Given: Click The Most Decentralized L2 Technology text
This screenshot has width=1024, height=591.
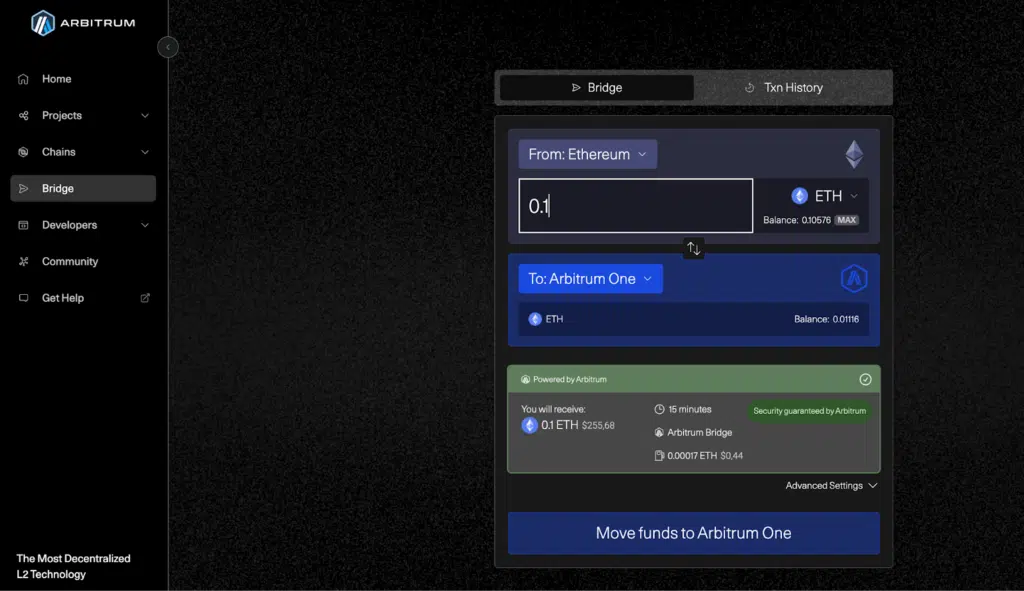Looking at the screenshot, I should pos(73,566).
